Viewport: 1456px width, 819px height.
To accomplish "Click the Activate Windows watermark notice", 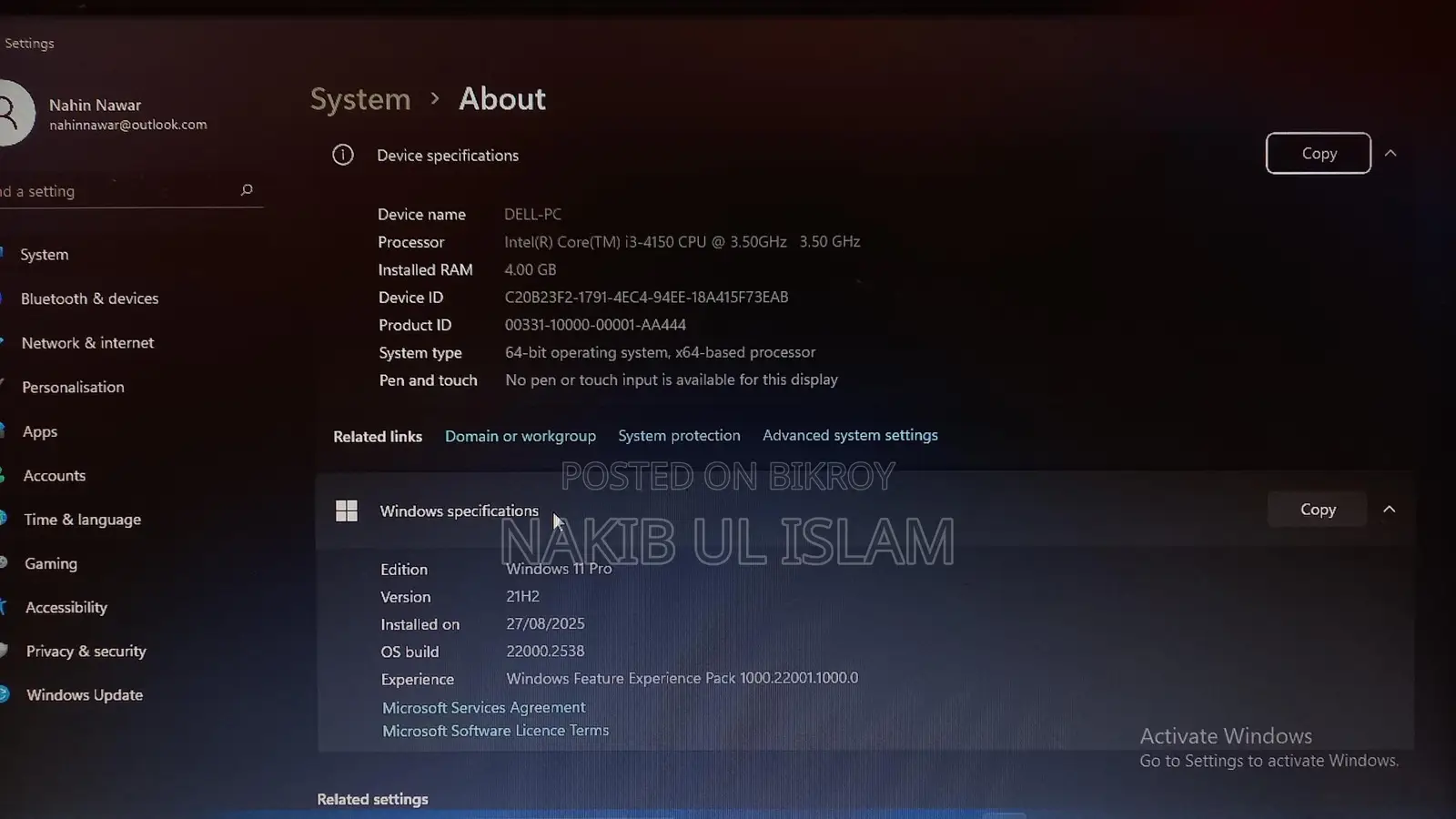I will pyautogui.click(x=1269, y=747).
